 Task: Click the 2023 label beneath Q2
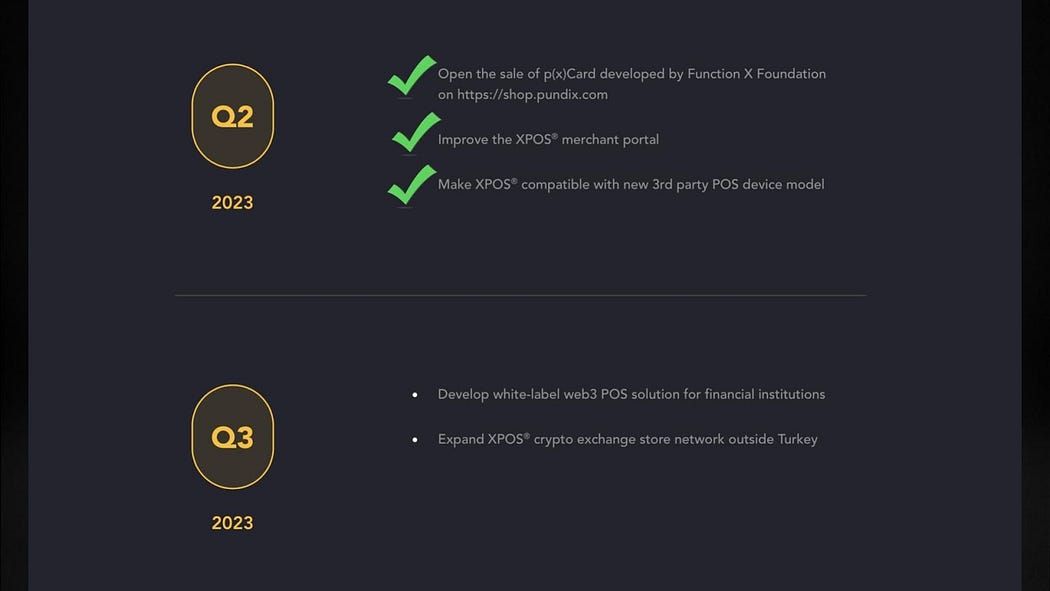point(232,203)
